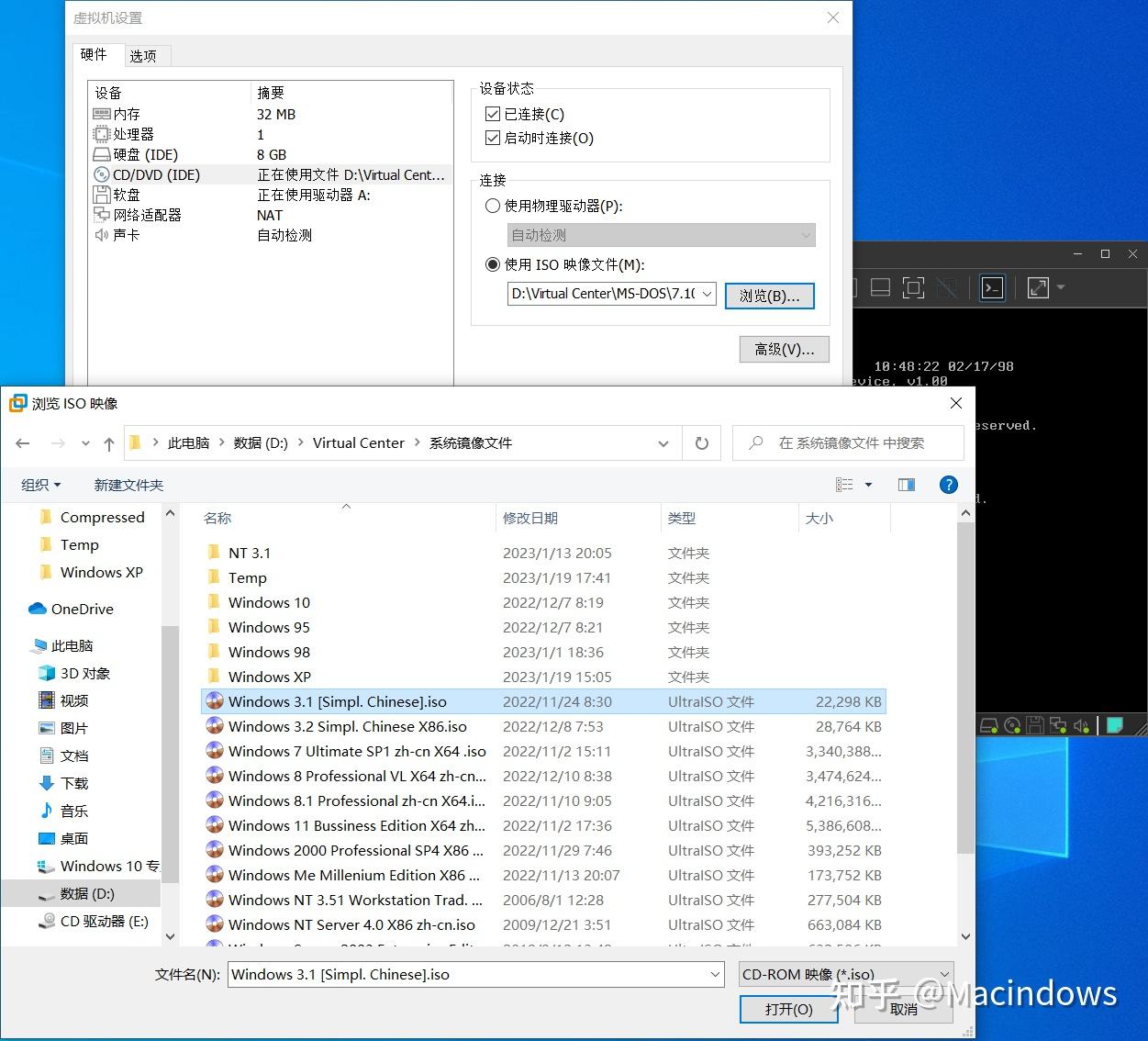This screenshot has height=1041, width=1148.
Task: Select 此电脑 in navigation pane
Action: (61, 645)
